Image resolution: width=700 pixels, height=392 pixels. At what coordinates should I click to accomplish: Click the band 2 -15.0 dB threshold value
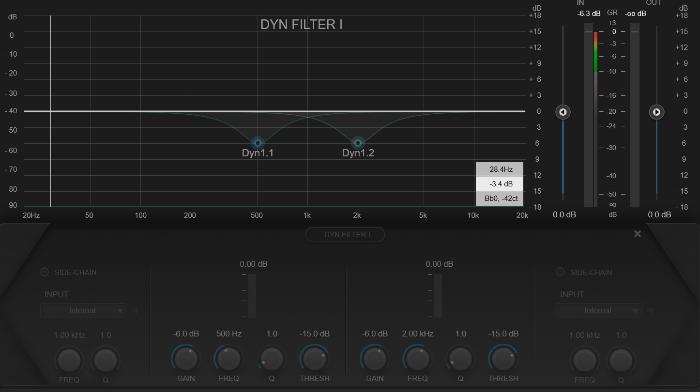[x=503, y=334]
